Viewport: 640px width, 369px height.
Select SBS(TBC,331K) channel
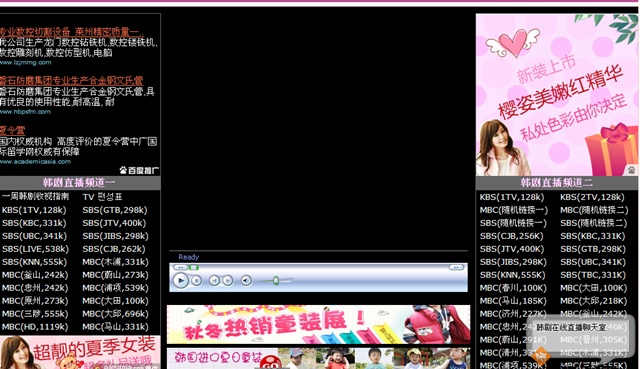[593, 275]
